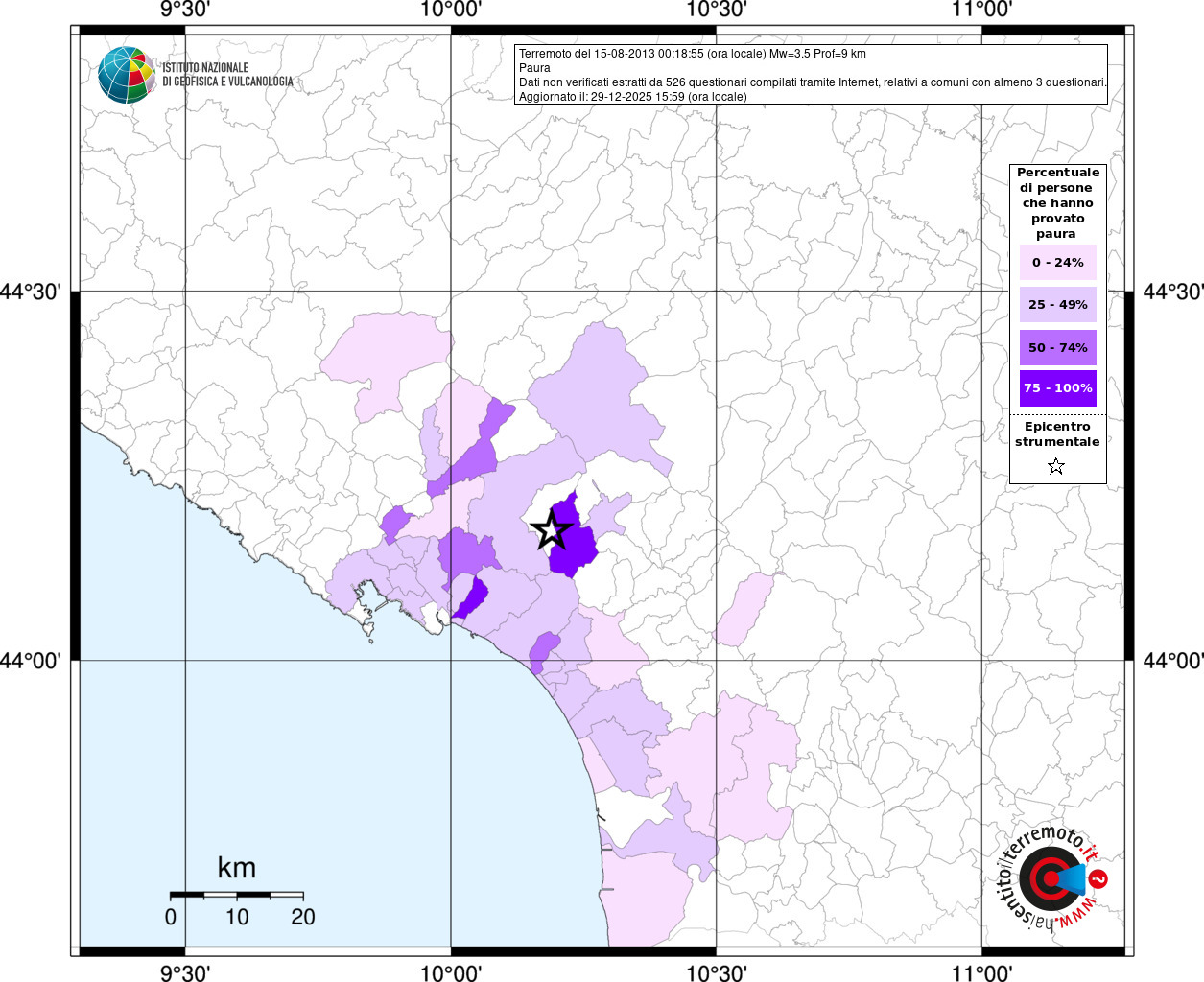
Task: Select the 75 - 100% legend swatch
Action: click(1057, 388)
